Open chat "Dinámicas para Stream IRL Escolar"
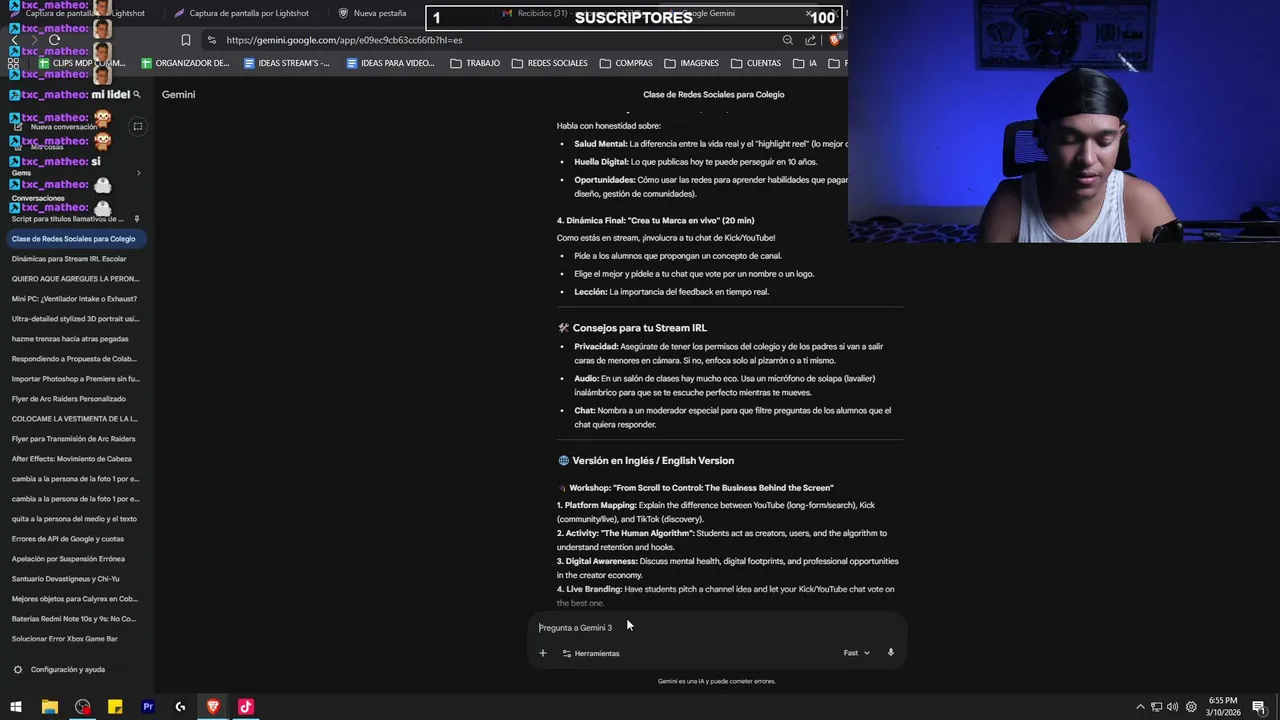The width and height of the screenshot is (1280, 720). [x=74, y=259]
